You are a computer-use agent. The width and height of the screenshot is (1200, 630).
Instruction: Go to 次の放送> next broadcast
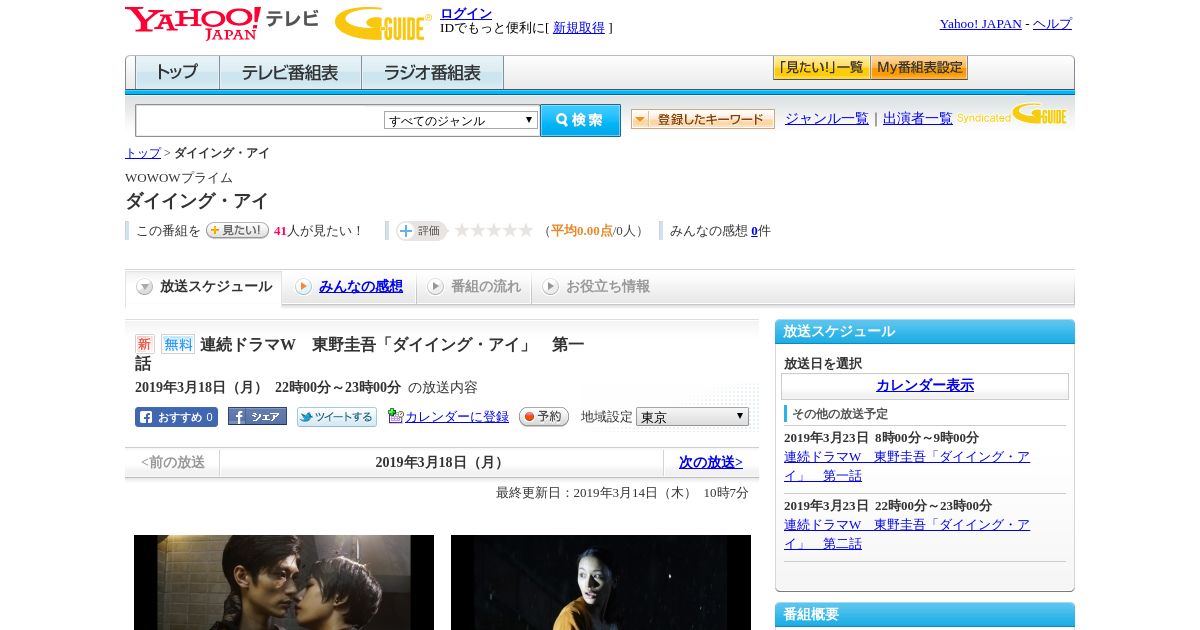(711, 462)
